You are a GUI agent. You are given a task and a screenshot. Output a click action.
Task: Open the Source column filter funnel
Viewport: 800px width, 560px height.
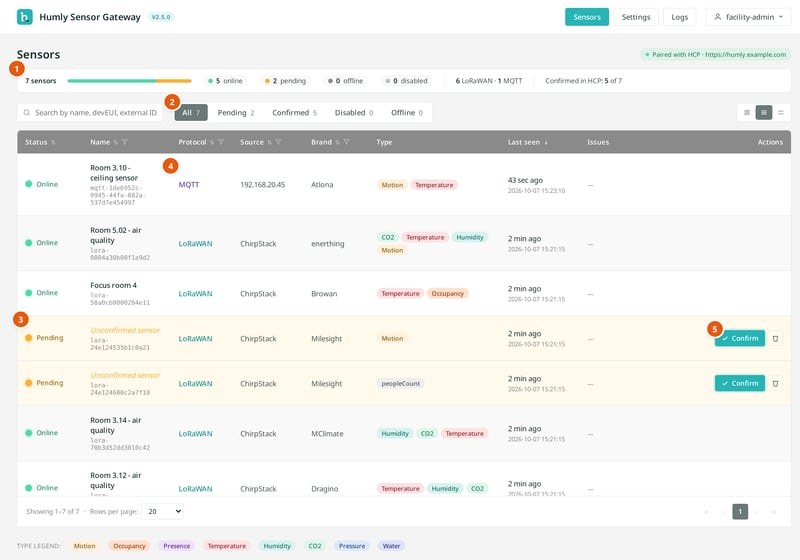(x=278, y=142)
